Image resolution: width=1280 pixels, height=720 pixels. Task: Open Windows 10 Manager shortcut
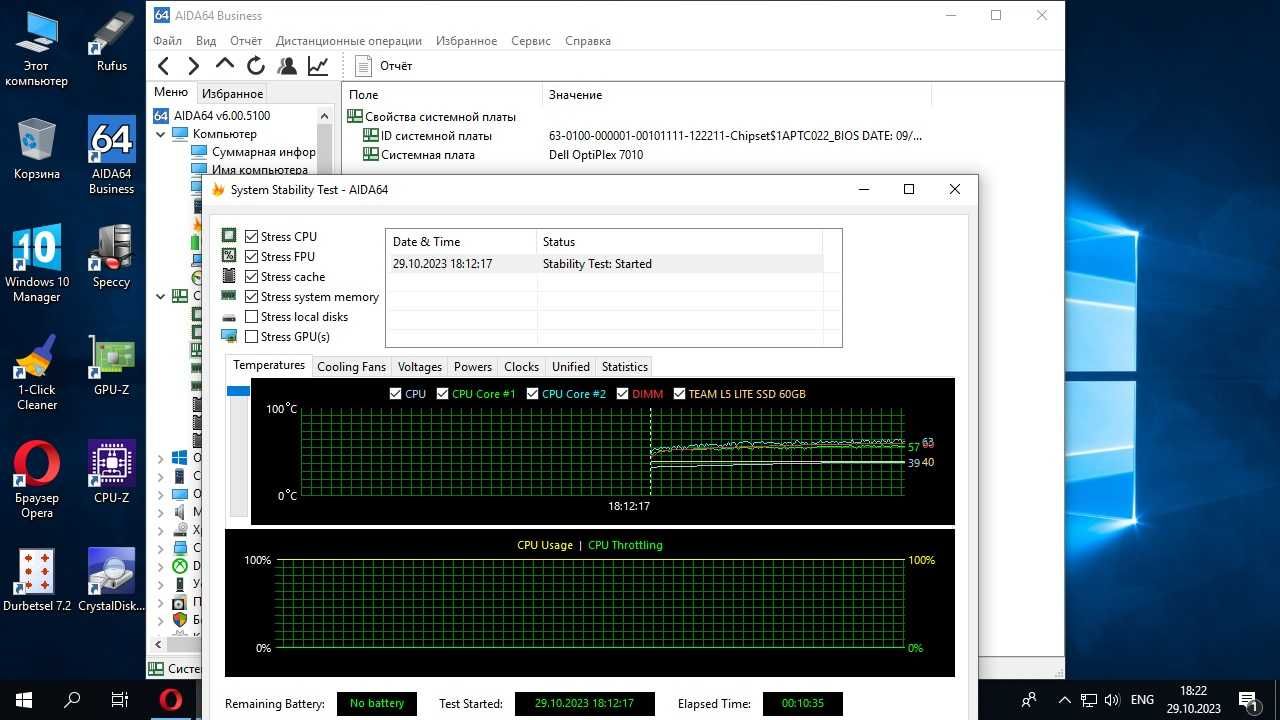(x=37, y=264)
